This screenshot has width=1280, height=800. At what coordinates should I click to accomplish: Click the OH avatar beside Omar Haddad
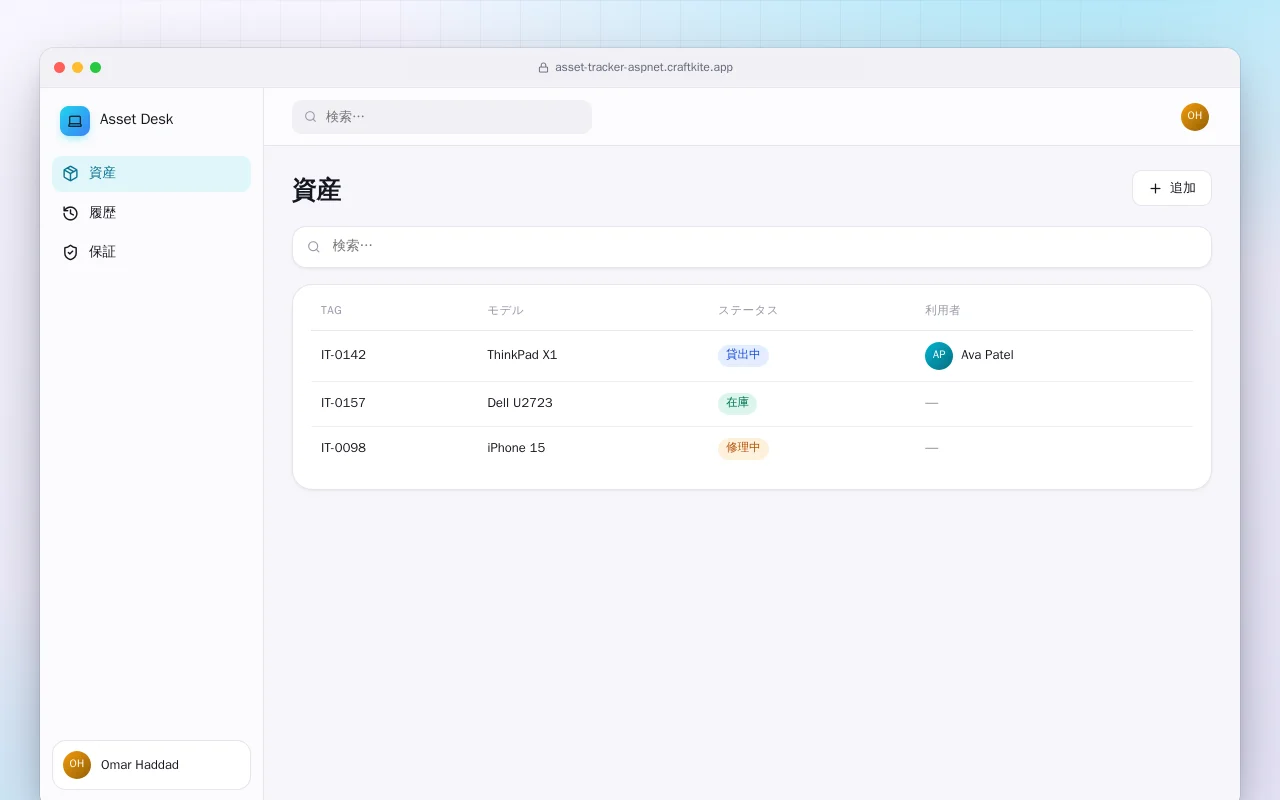tap(77, 765)
